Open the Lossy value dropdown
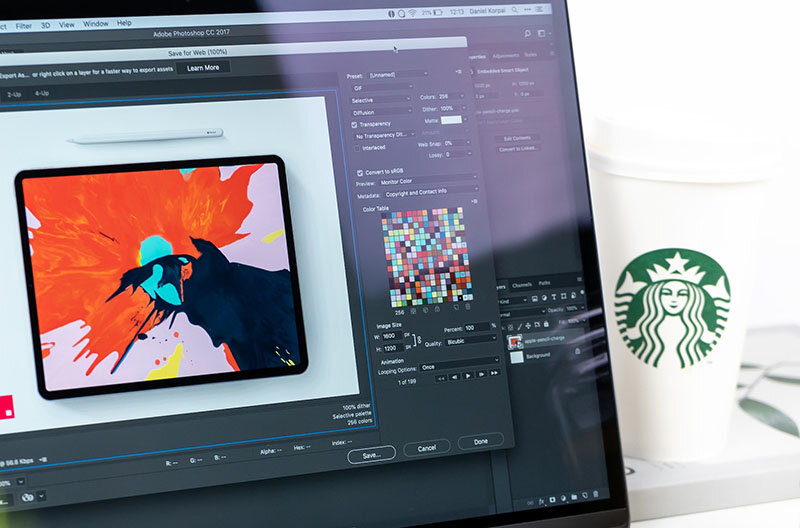The width and height of the screenshot is (800, 528). (x=457, y=154)
